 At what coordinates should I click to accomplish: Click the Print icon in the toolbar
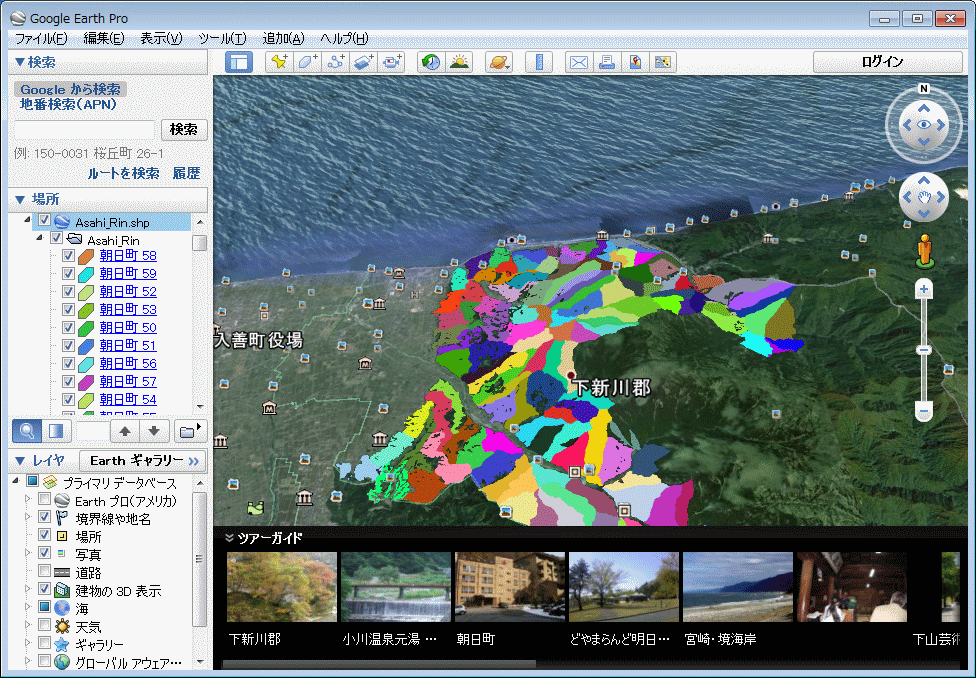point(607,62)
